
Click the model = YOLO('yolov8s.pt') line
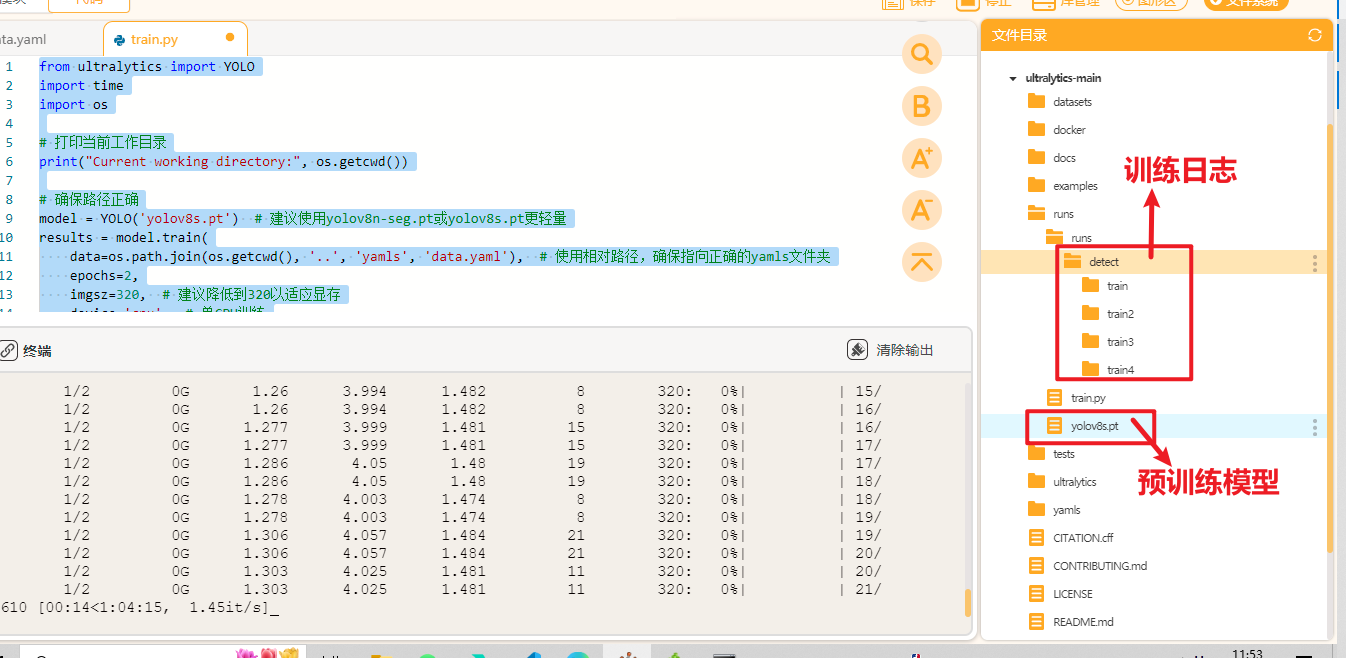303,219
